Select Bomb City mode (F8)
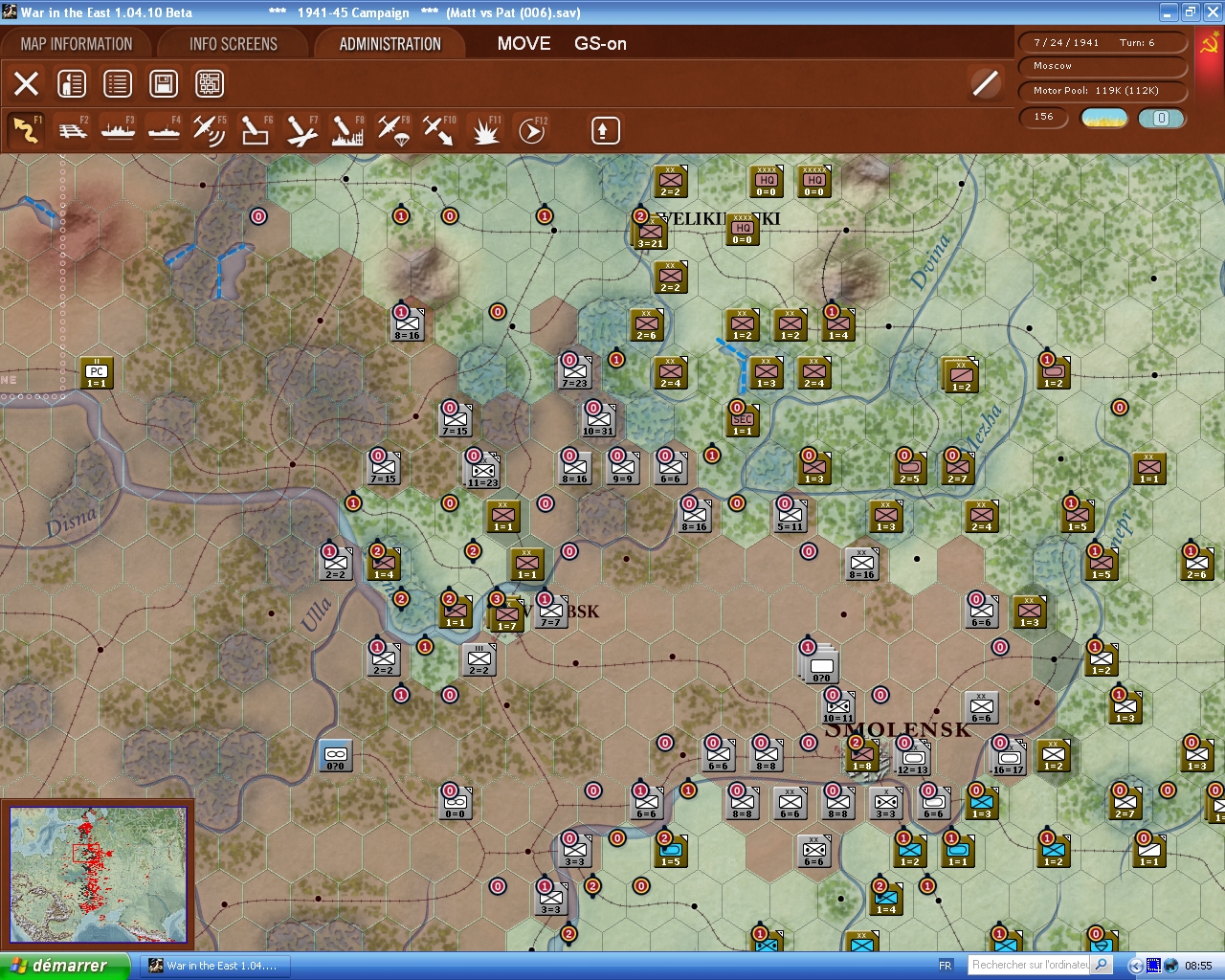 (347, 130)
